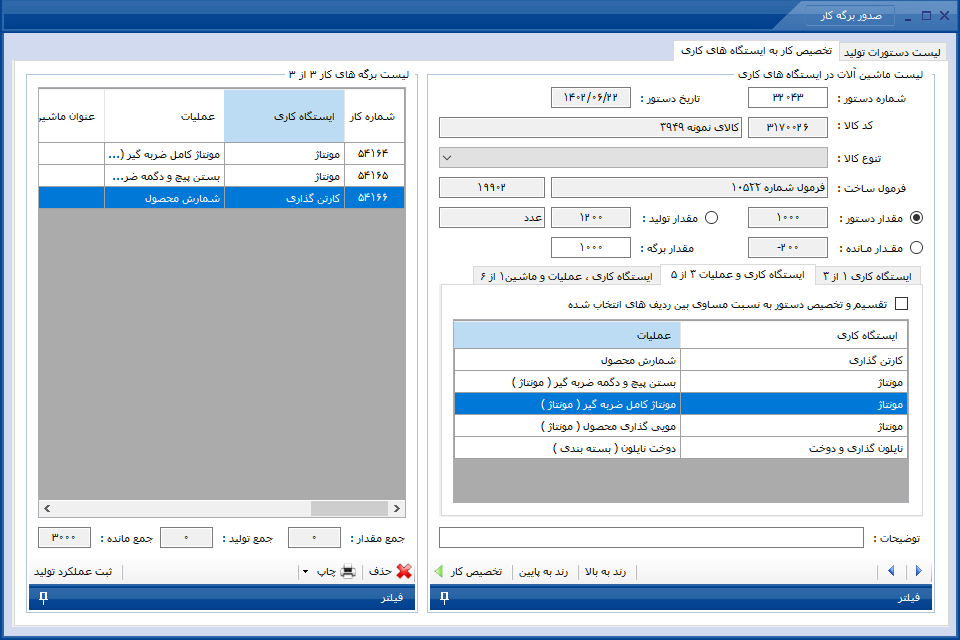Open ایستگاه کاری ، عملیات و ماشین tab

tap(566, 276)
